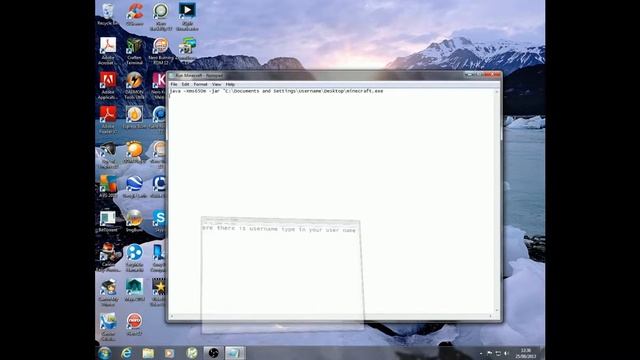Select the Call of Duty soldier desktop icon

[108, 257]
